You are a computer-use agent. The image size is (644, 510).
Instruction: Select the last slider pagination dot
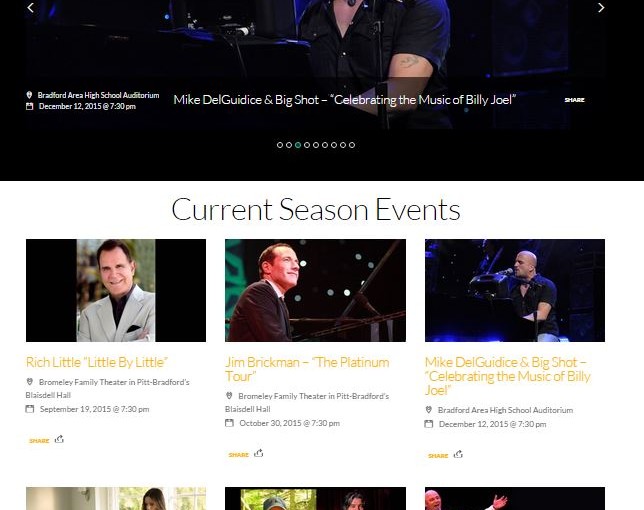coord(352,145)
